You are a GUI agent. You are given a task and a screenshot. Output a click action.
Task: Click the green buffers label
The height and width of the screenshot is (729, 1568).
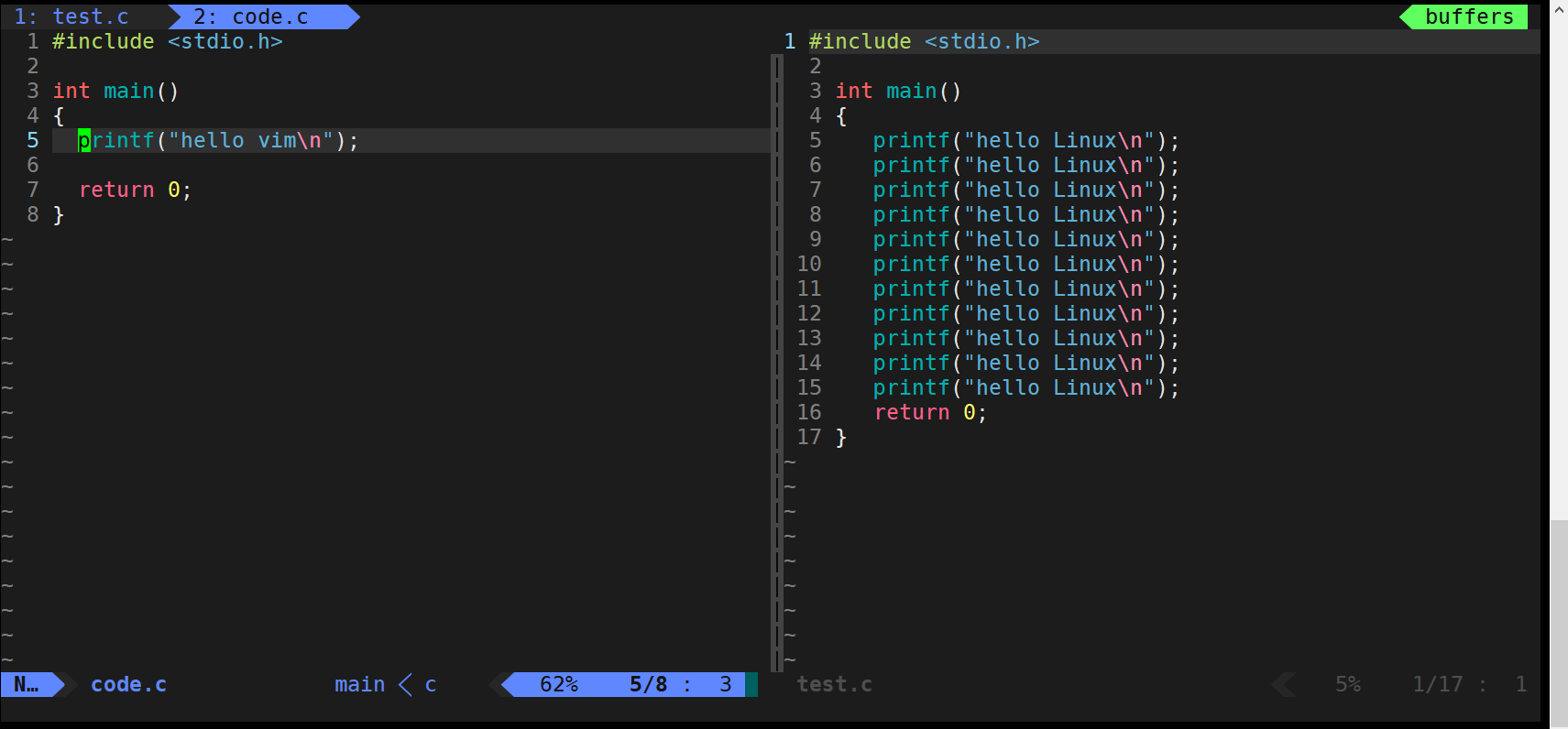point(1469,16)
